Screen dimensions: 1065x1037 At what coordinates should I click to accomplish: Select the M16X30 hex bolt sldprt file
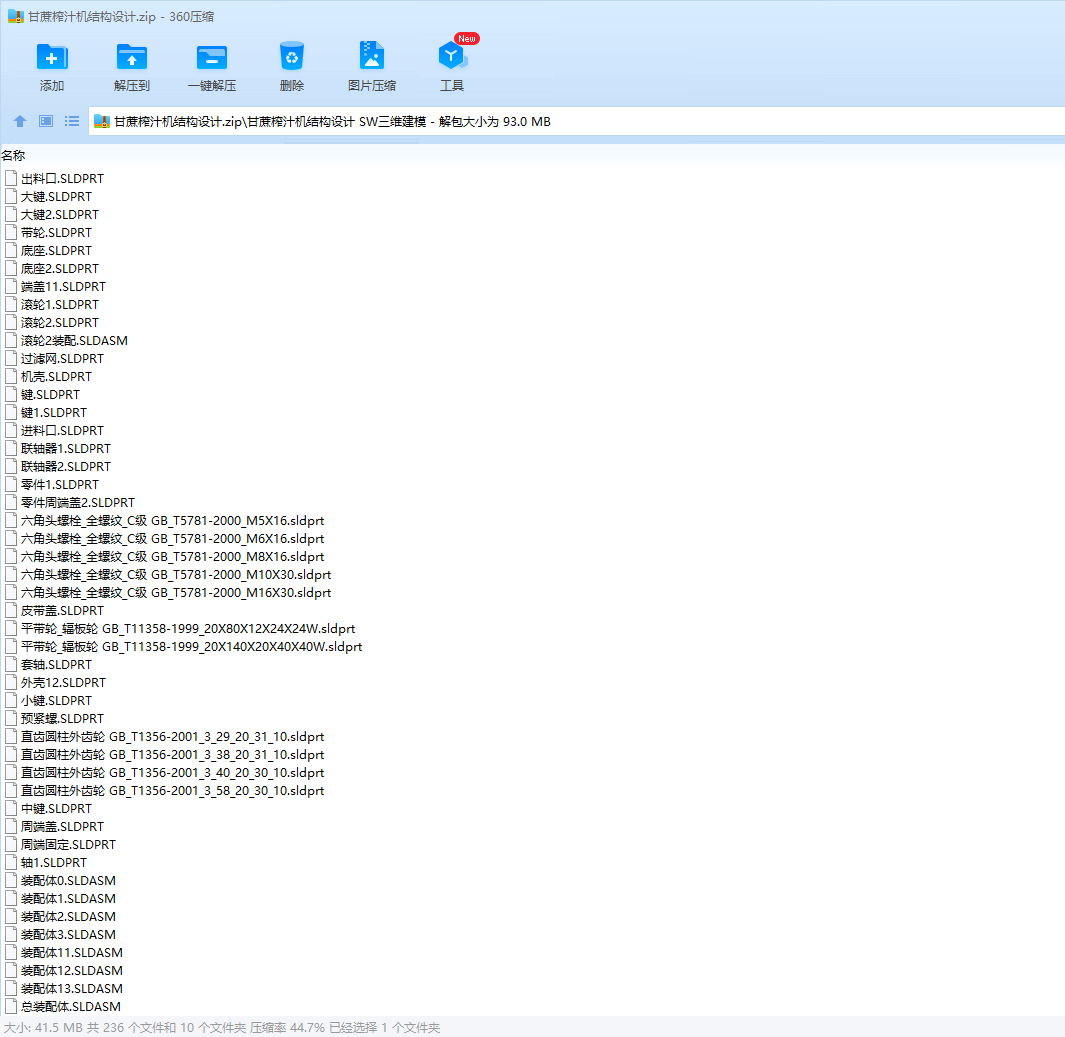(176, 592)
